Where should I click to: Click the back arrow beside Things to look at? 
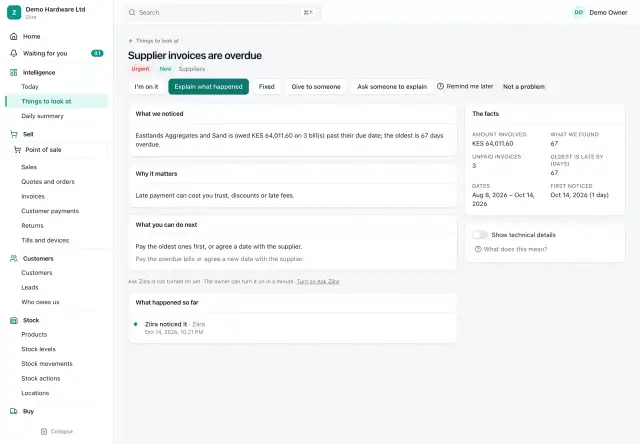pyautogui.click(x=131, y=41)
